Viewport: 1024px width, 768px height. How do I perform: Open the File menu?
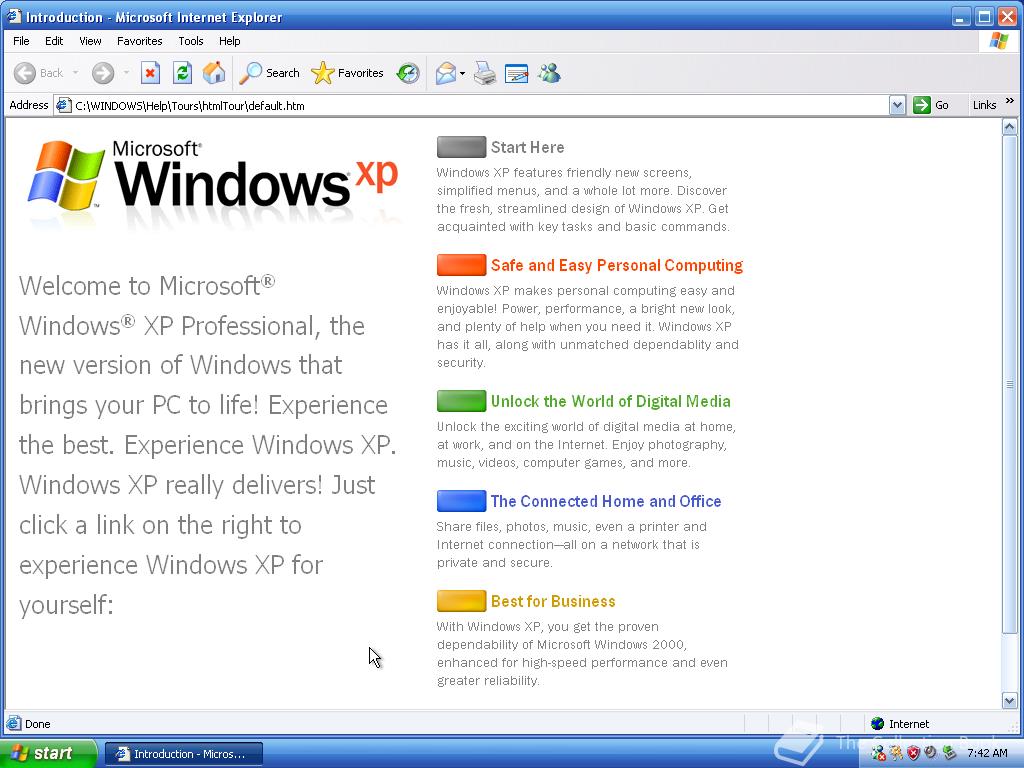pyautogui.click(x=21, y=40)
